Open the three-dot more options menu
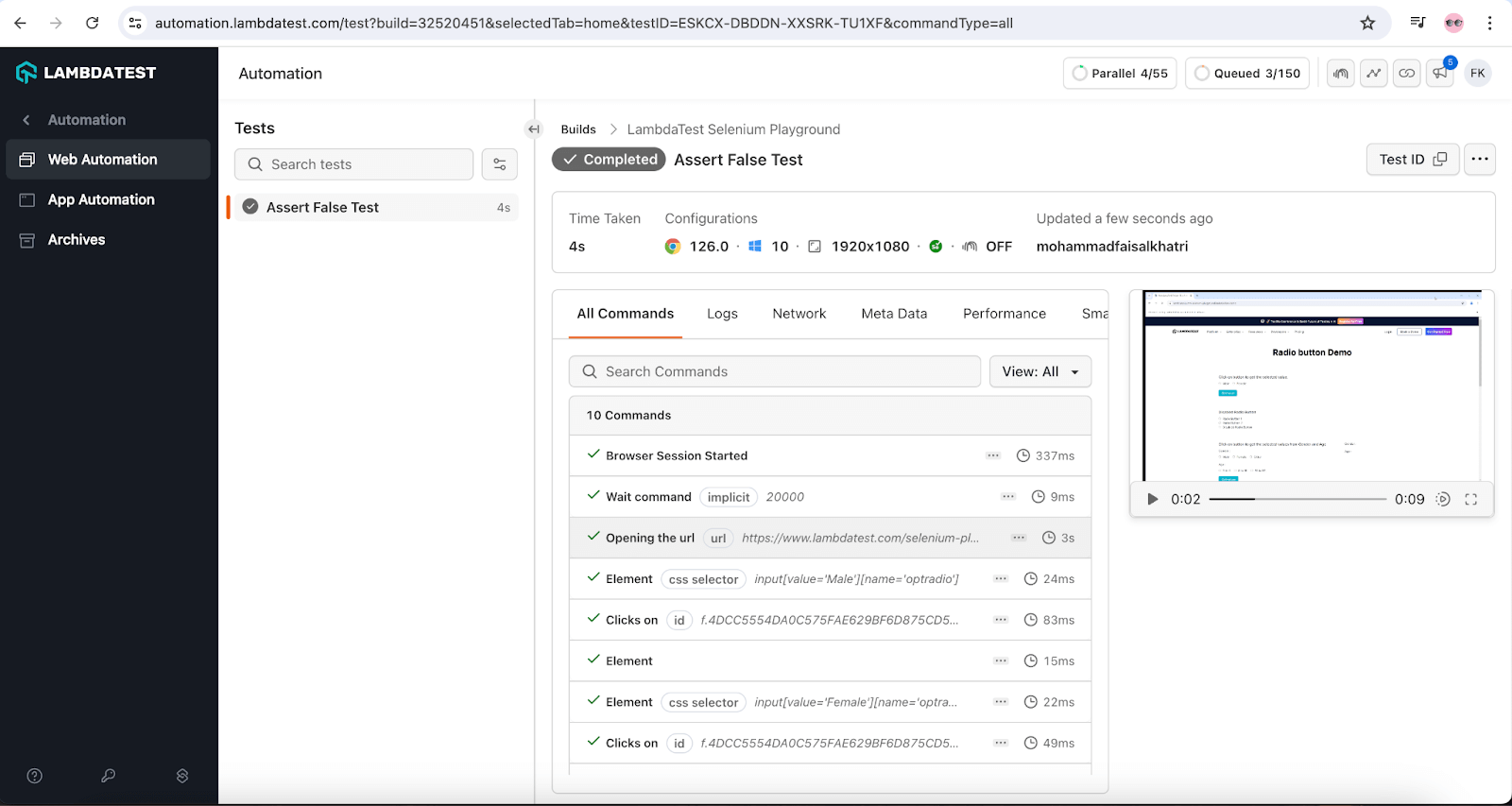1512x806 pixels. (1479, 160)
